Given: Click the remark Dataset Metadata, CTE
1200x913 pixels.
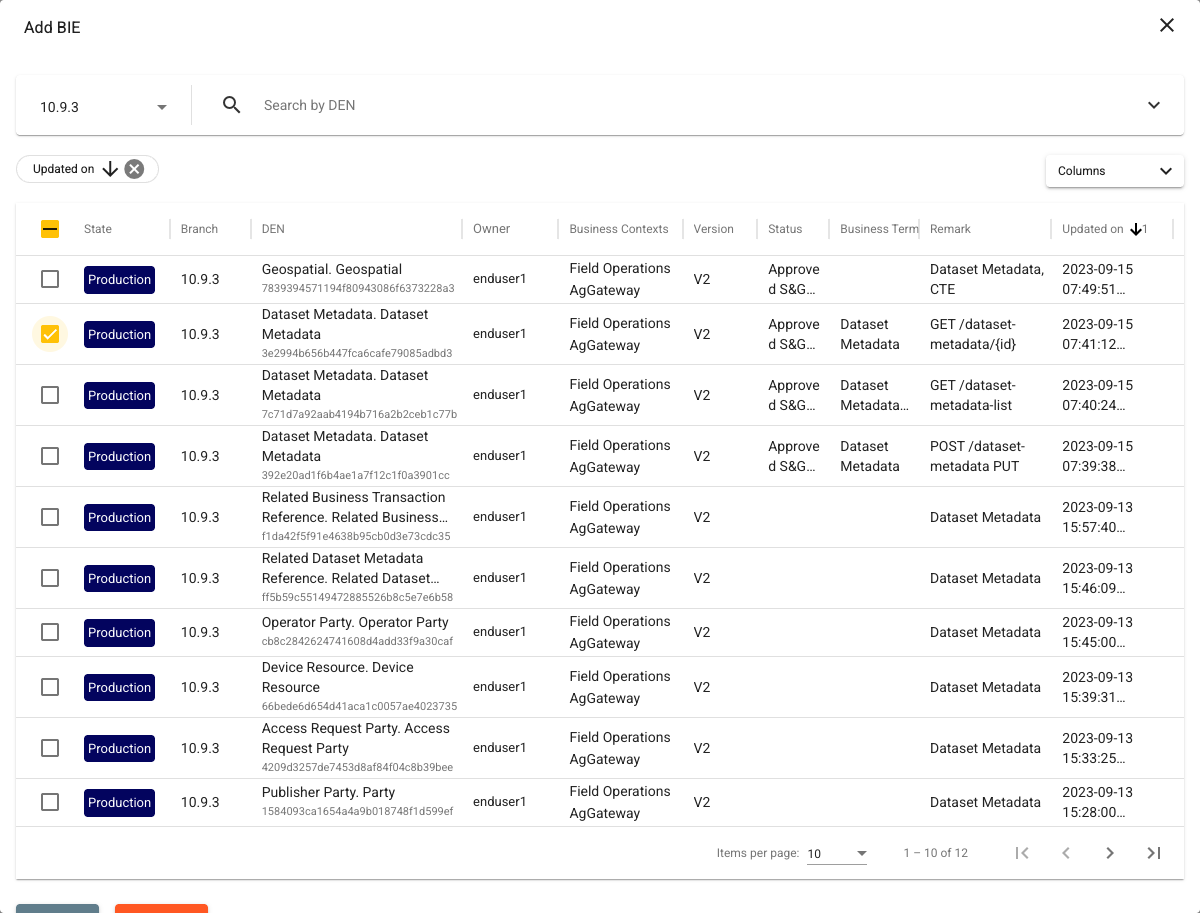Looking at the screenshot, I should [x=987, y=279].
